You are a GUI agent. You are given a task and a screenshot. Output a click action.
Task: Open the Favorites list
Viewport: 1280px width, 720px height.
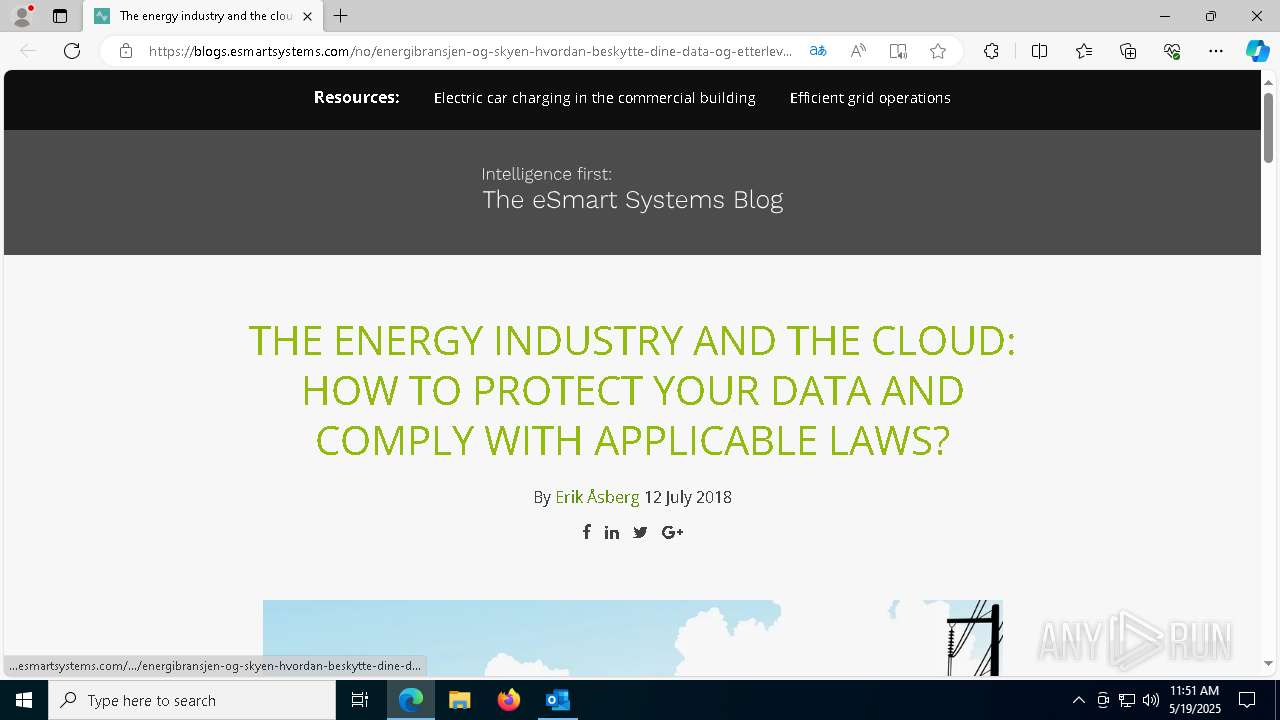tap(1084, 51)
